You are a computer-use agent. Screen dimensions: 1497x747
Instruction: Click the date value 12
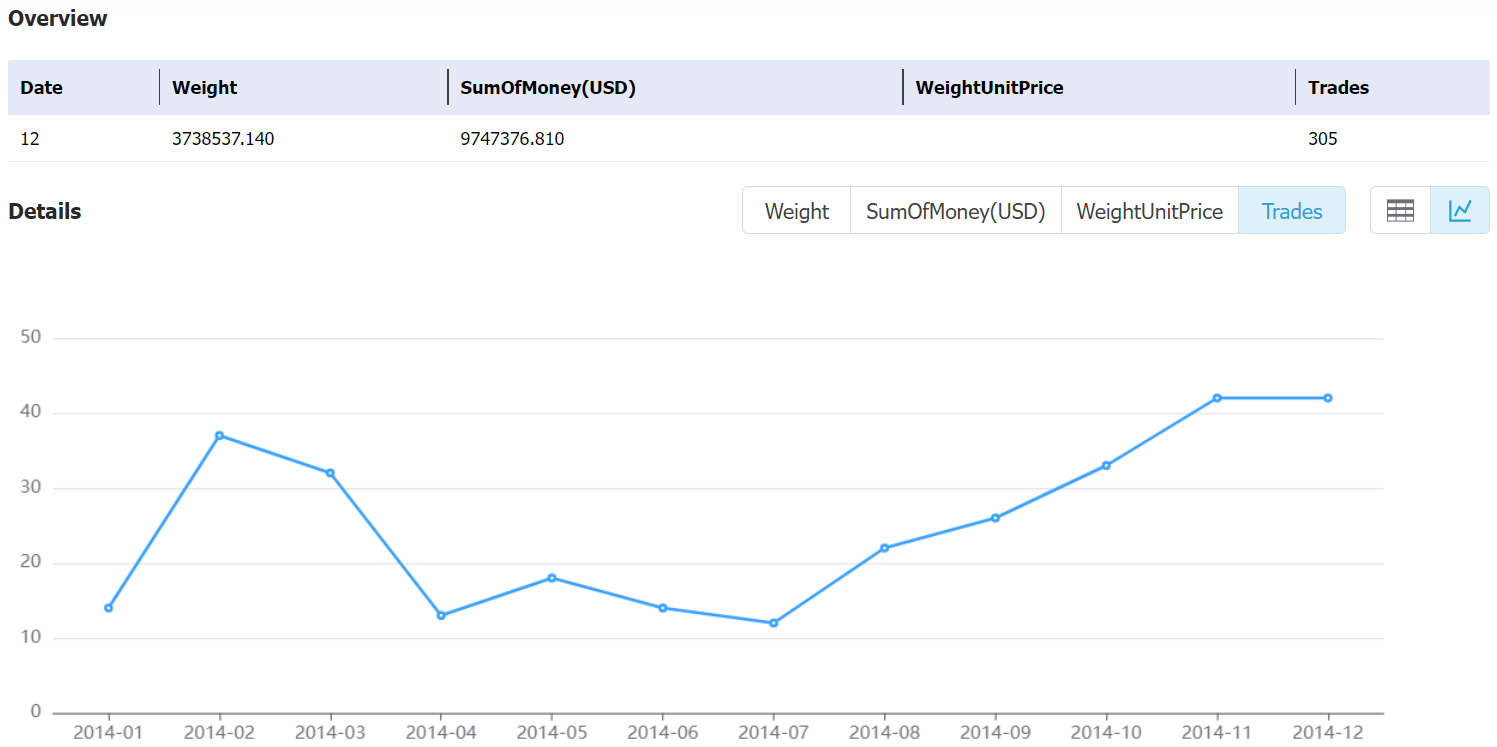point(30,139)
